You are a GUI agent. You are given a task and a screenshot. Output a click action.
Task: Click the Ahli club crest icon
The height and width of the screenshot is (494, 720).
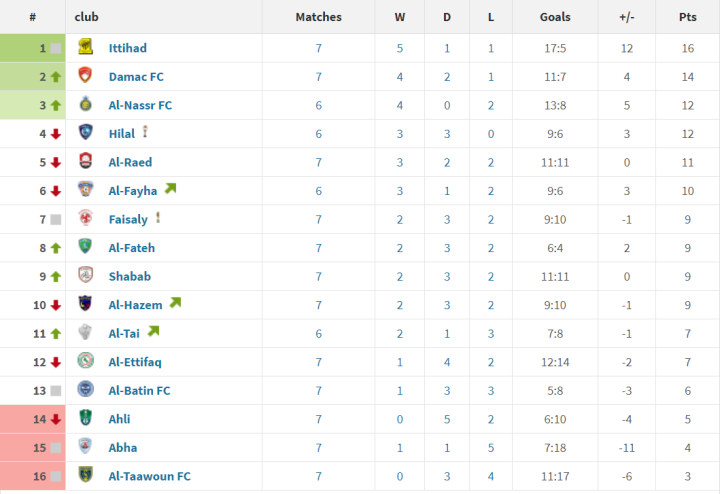(85, 419)
